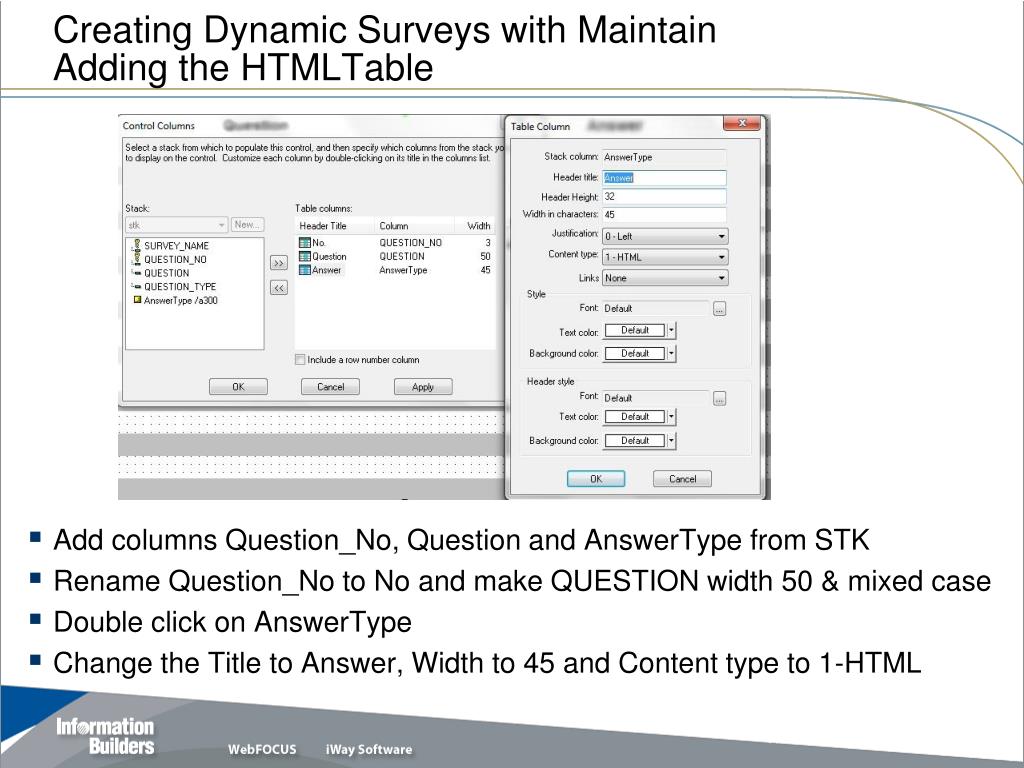Select Style Text color Default swatch
The height and width of the screenshot is (768, 1024).
[634, 330]
